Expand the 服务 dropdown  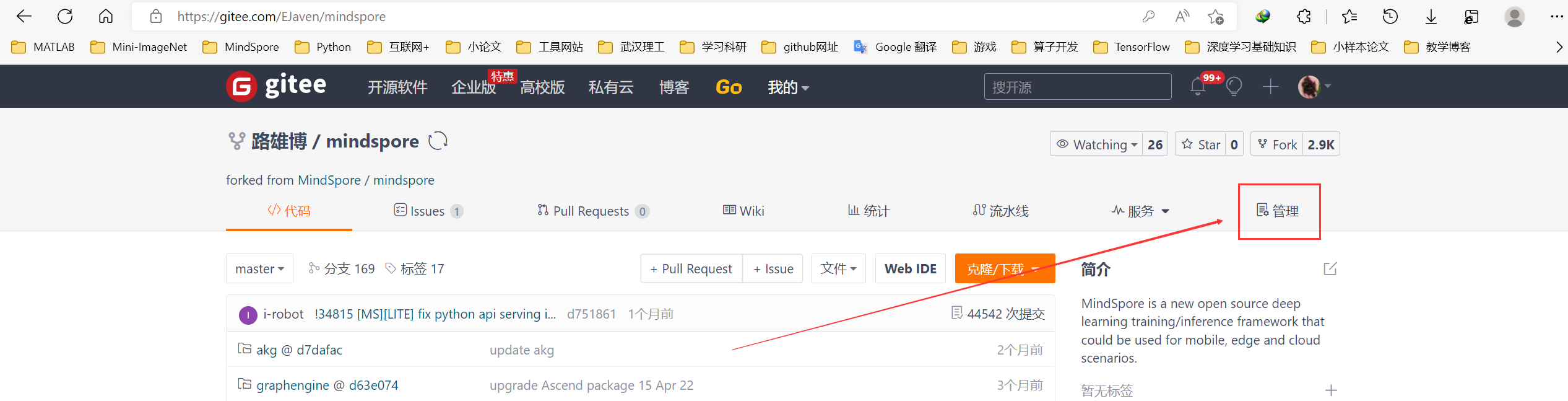[x=1140, y=211]
